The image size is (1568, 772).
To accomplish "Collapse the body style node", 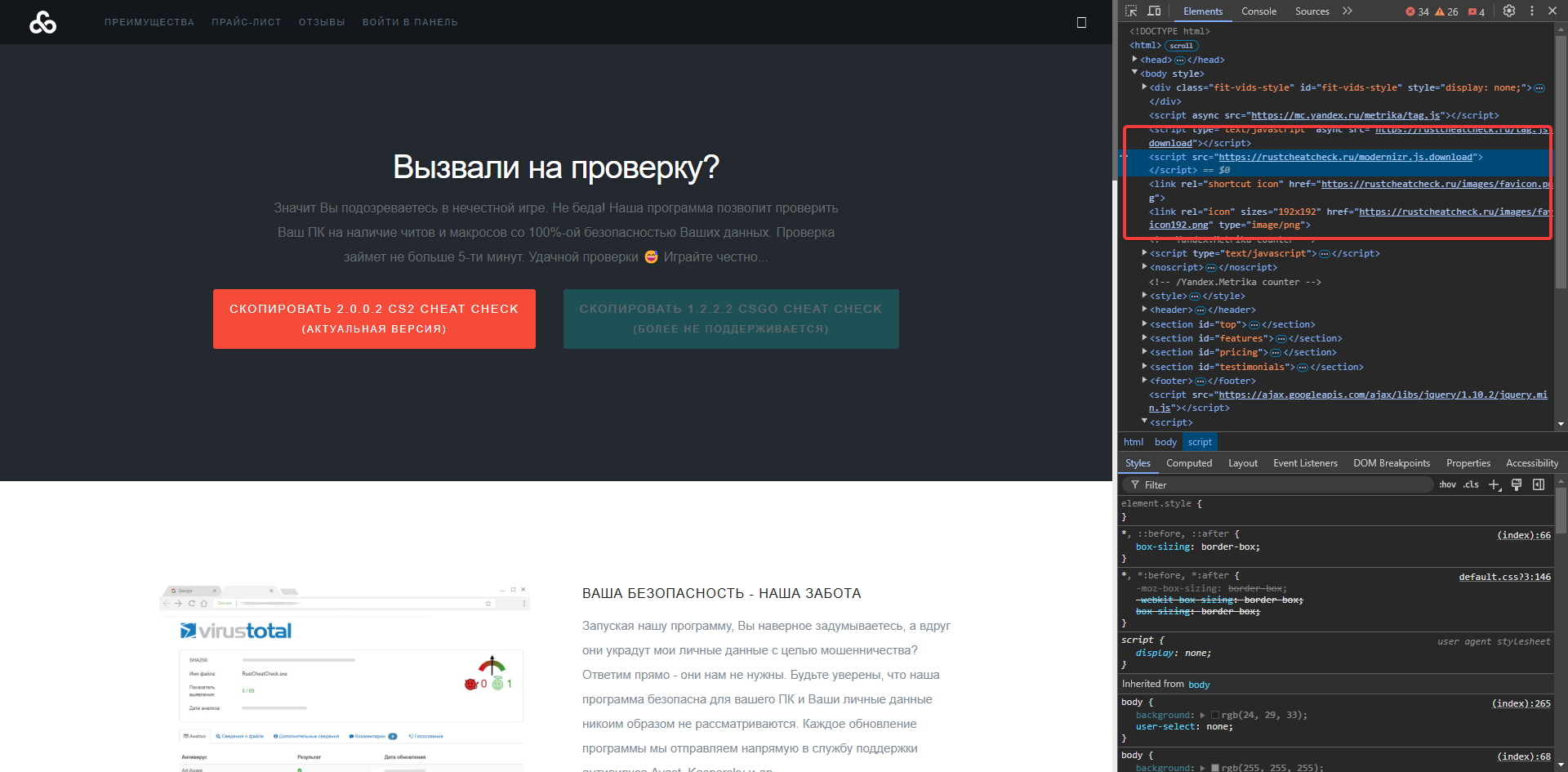I will point(1135,73).
